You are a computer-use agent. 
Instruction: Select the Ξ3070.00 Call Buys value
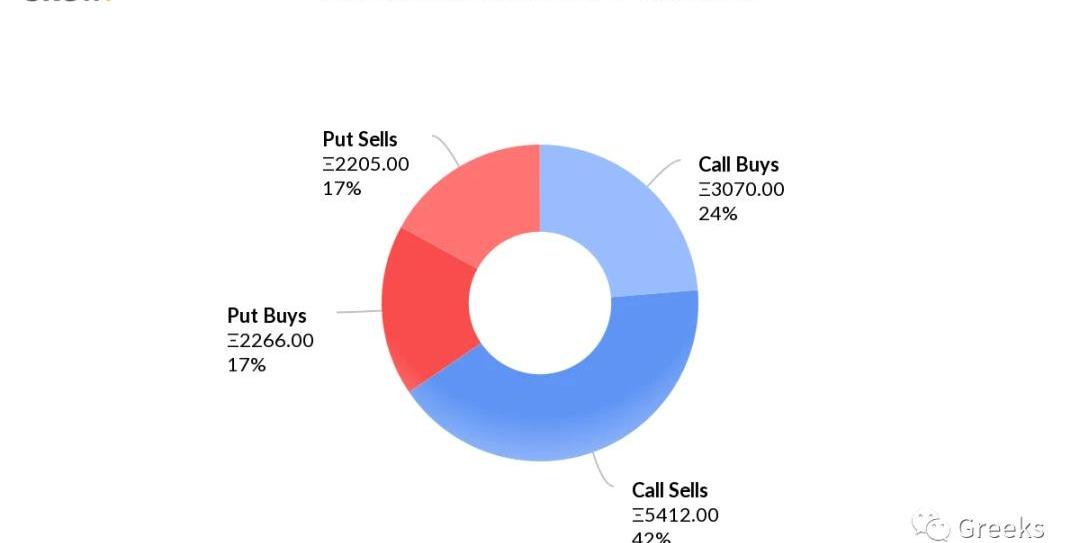tap(741, 189)
